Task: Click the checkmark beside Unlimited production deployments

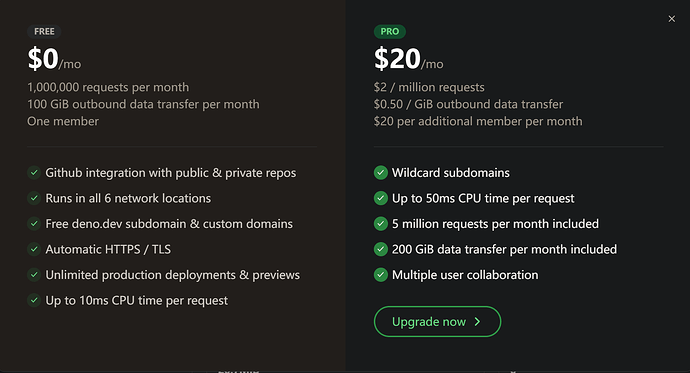Action: tap(34, 274)
